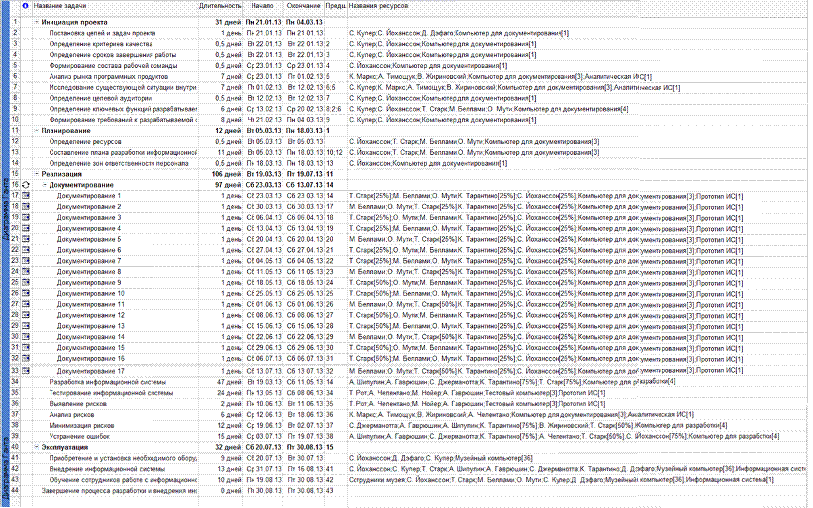Image resolution: width=813 pixels, height=508 pixels.
Task: Click the constraint icon for Документирование 4
Action: (x=26, y=229)
